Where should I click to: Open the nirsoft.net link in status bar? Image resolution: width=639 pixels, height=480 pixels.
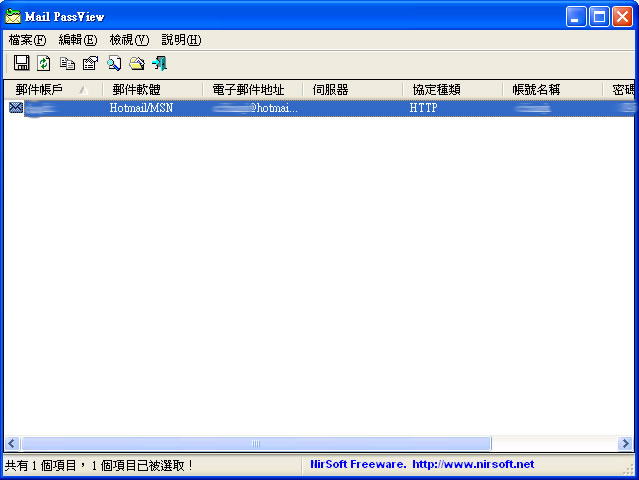472,465
